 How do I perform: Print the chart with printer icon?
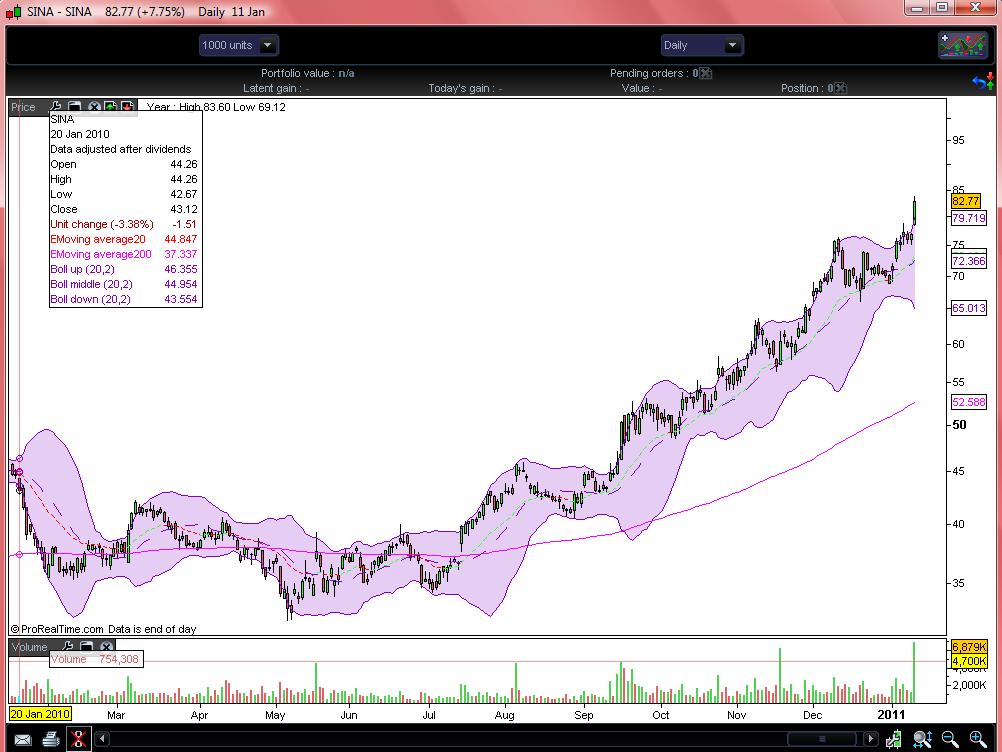[x=50, y=740]
